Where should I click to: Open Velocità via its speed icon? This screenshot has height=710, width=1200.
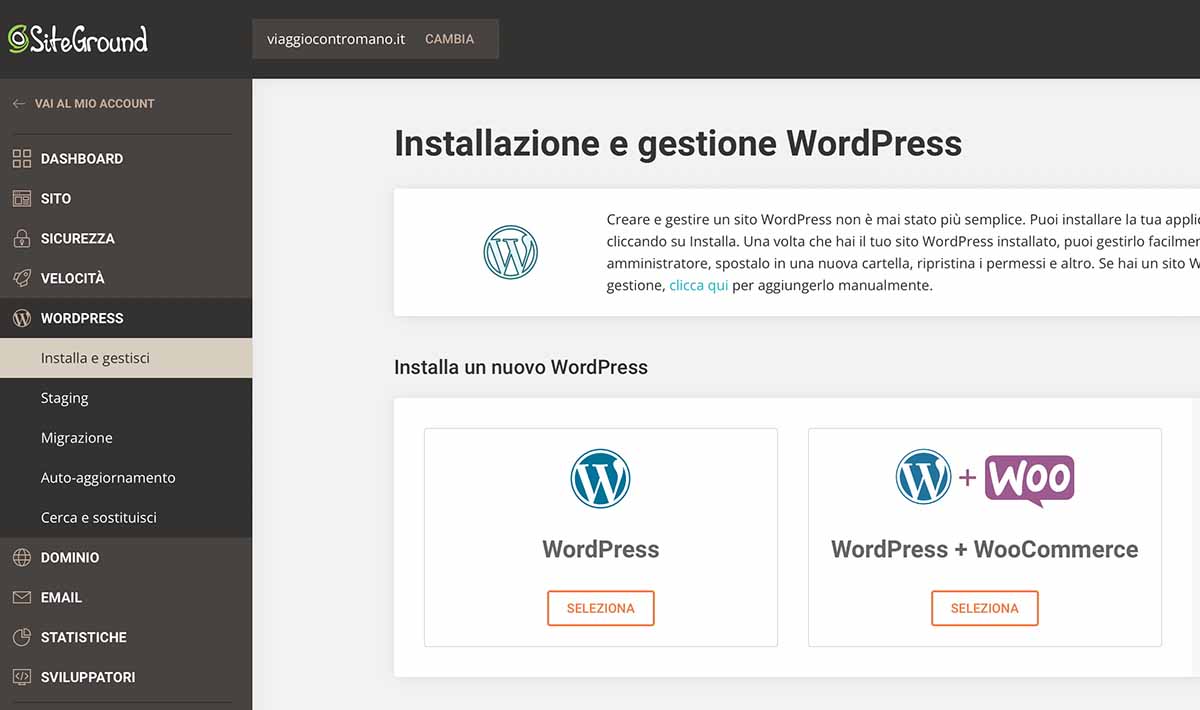(23, 278)
